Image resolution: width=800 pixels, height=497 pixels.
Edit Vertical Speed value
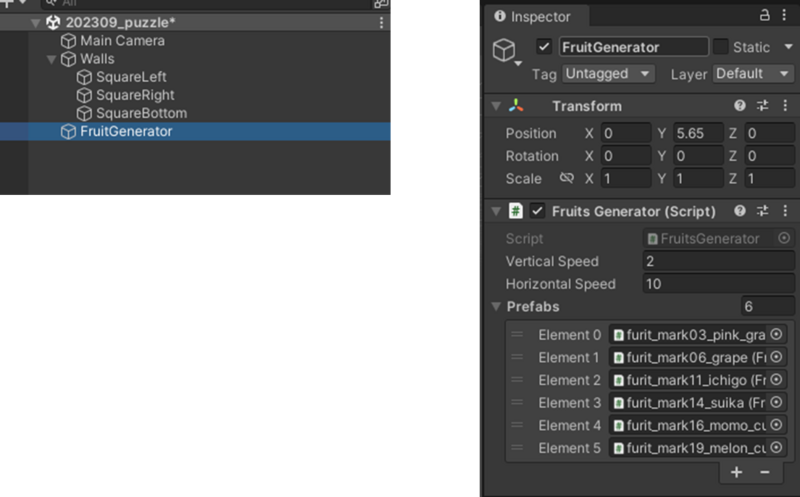coord(718,261)
